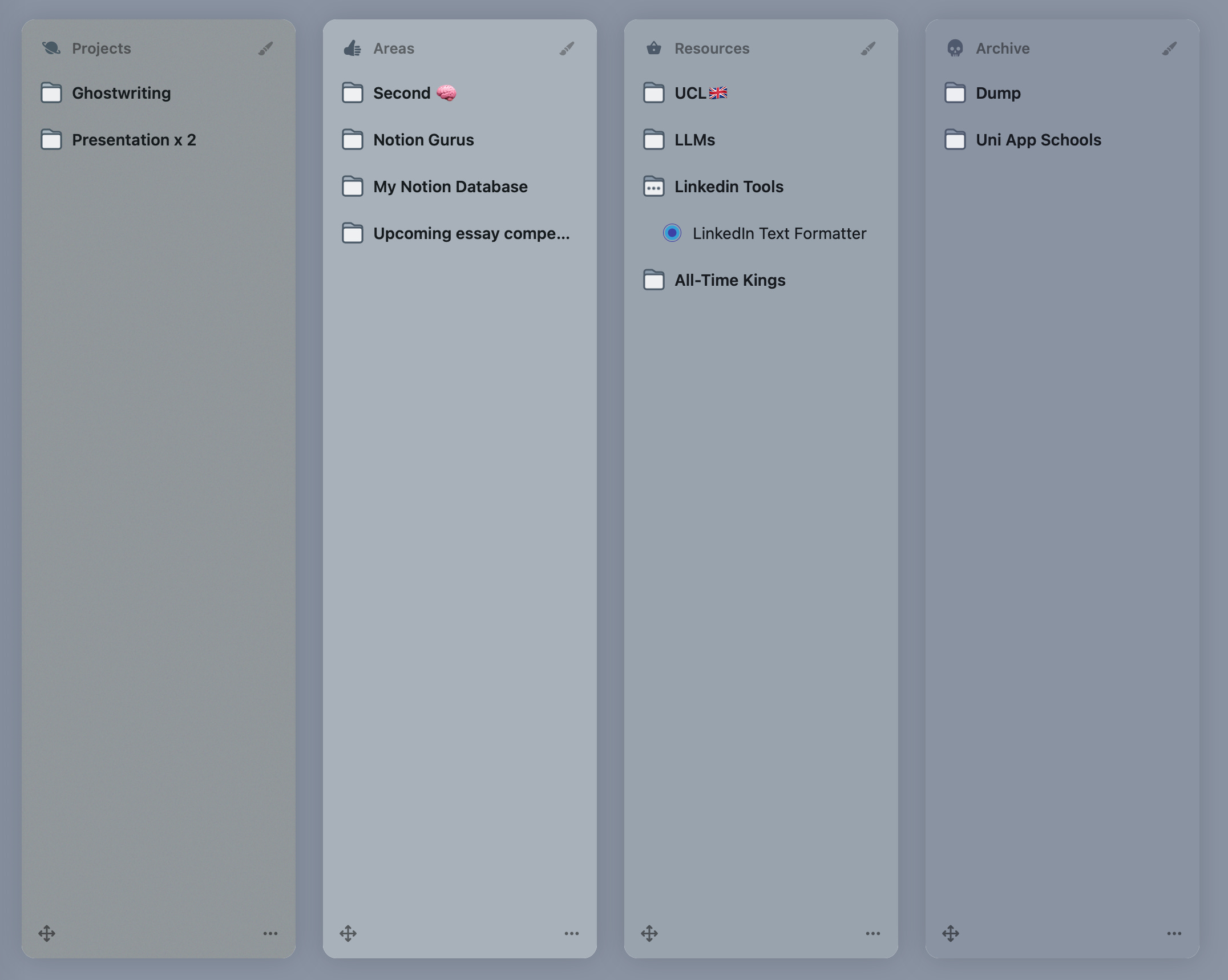Open the UCL folder with flag
The height and width of the screenshot is (980, 1228).
click(x=700, y=93)
